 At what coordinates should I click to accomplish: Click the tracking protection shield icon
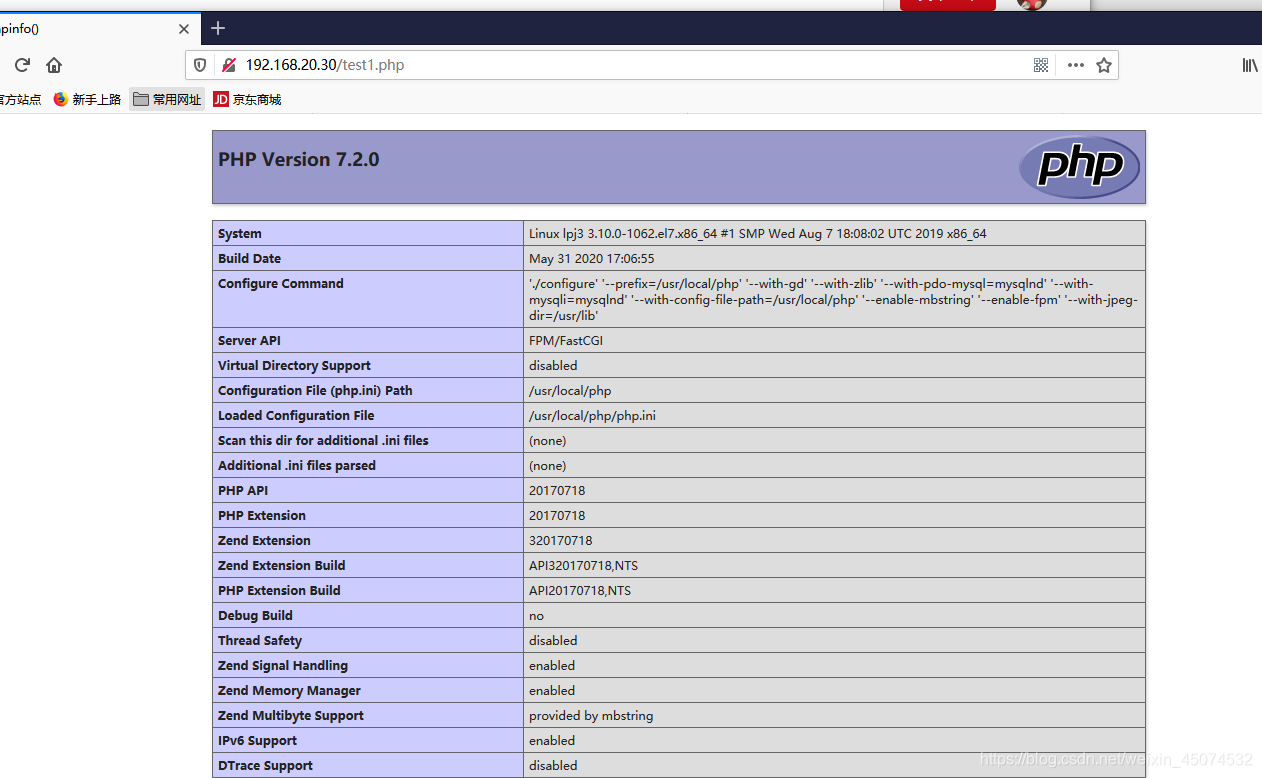(x=200, y=65)
